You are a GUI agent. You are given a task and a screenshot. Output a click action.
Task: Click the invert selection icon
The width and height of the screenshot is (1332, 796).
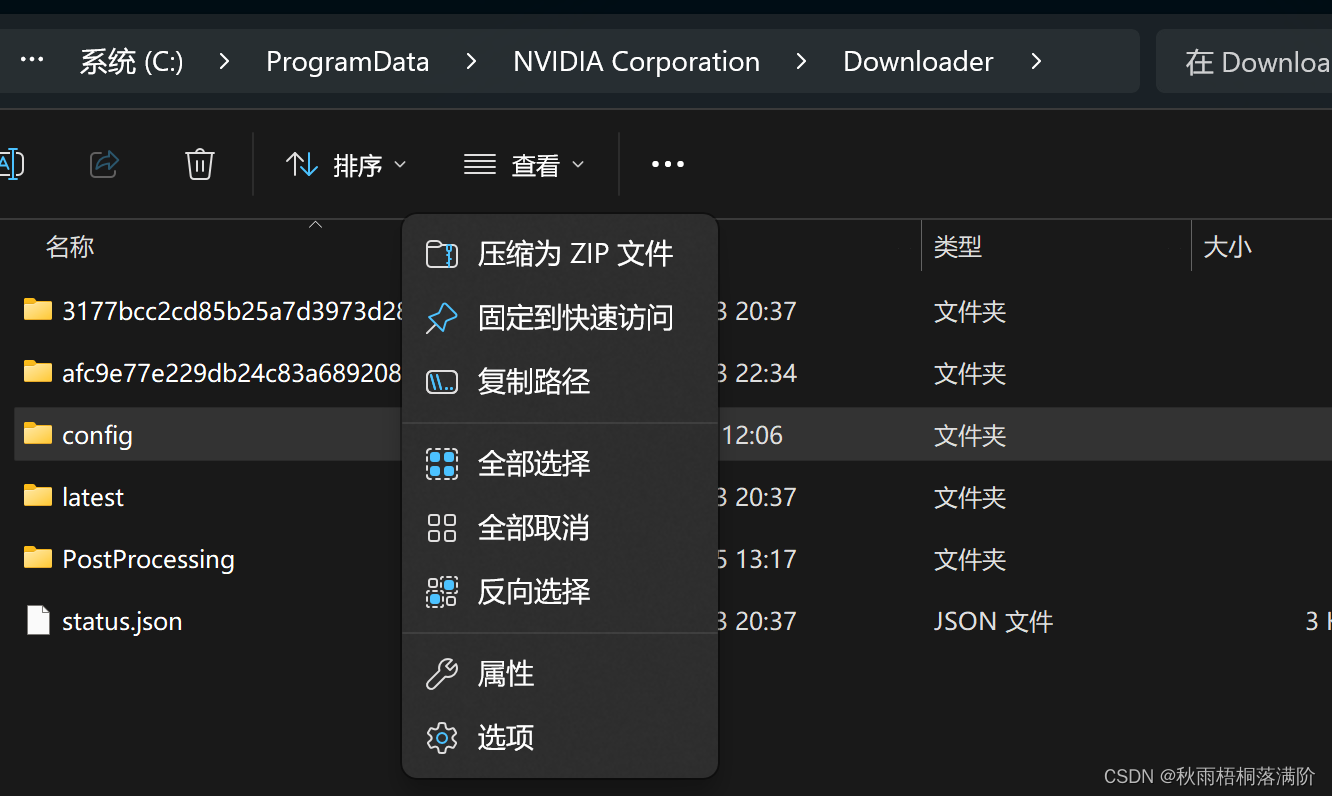coord(442,592)
